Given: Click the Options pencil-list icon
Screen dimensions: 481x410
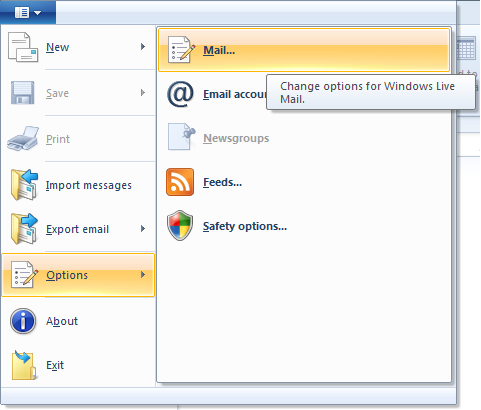Looking at the screenshot, I should [24, 275].
